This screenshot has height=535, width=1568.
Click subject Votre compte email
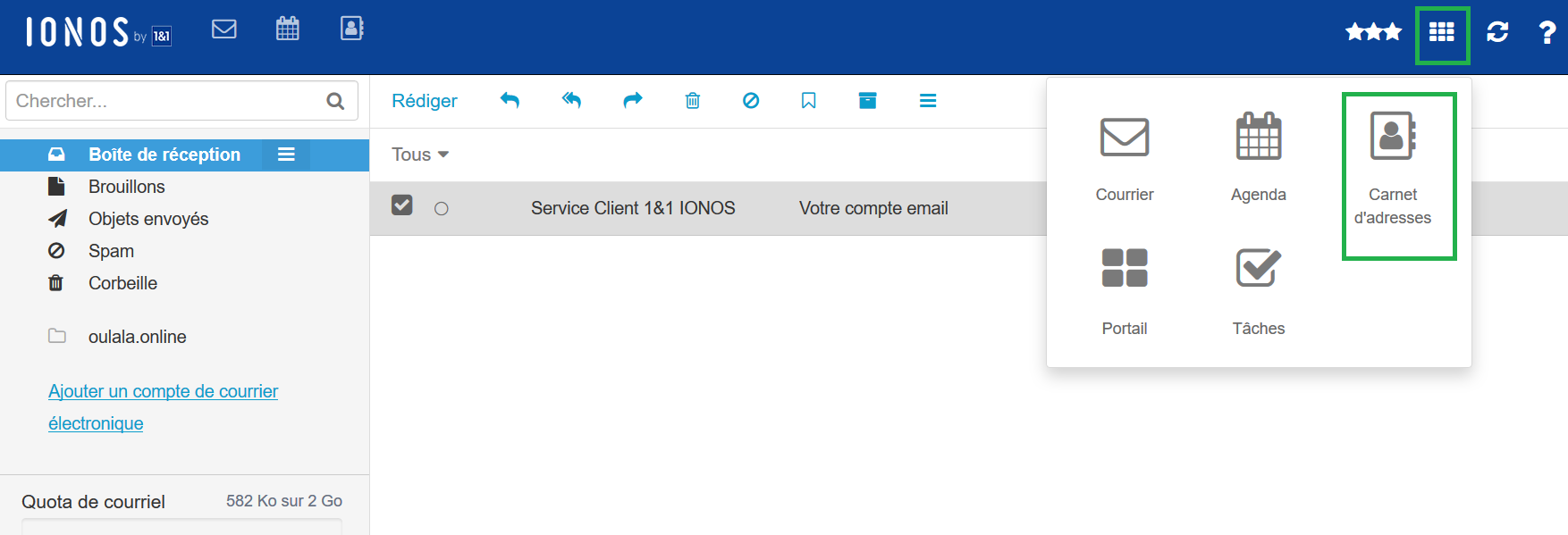(x=873, y=208)
